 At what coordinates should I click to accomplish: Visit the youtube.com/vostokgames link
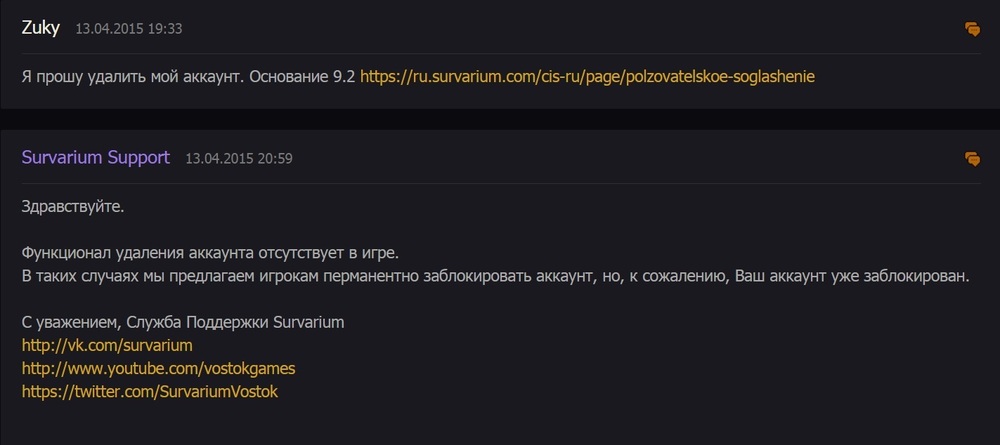click(x=158, y=368)
